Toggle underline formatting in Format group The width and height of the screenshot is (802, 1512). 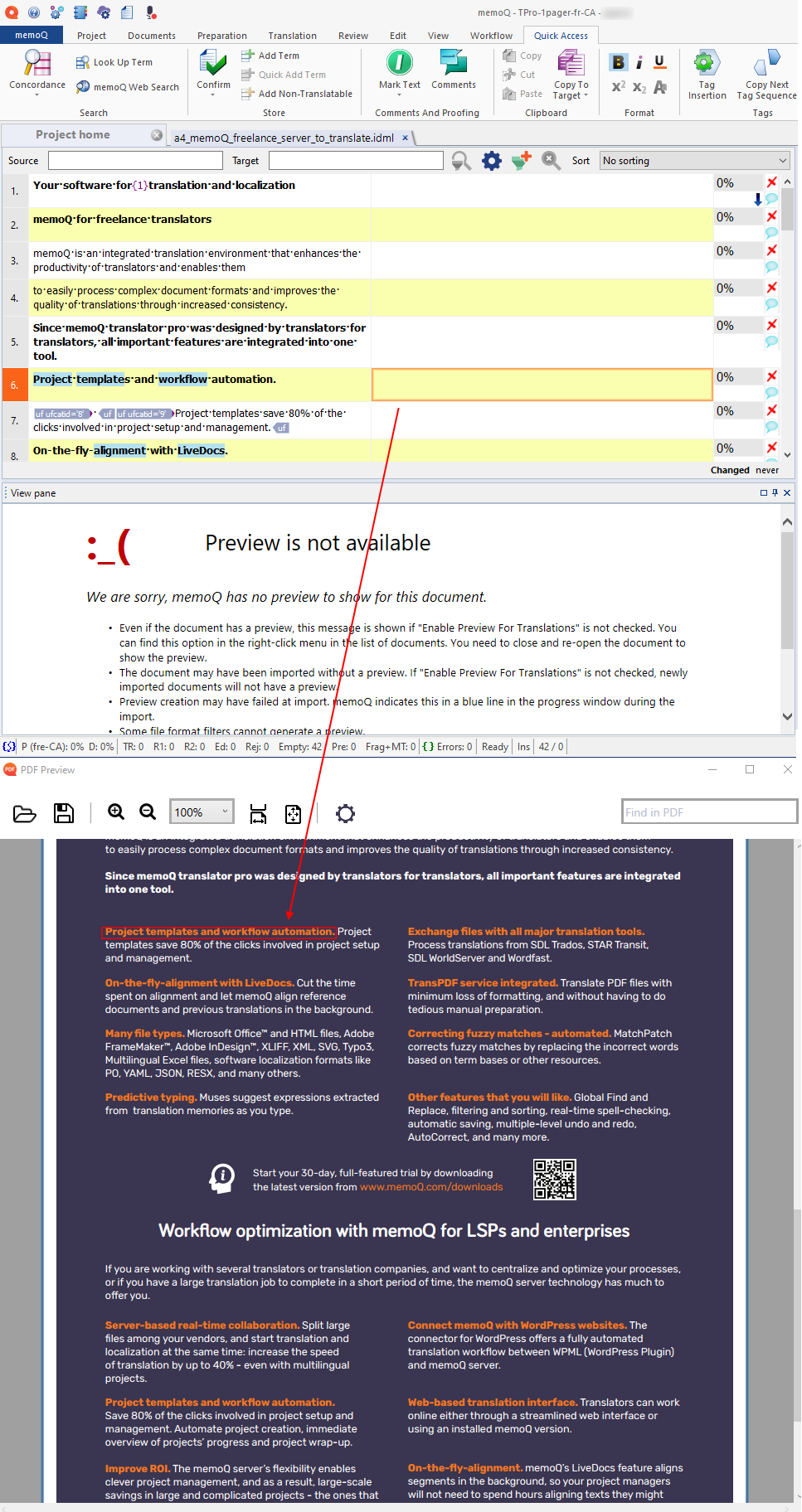tap(659, 62)
